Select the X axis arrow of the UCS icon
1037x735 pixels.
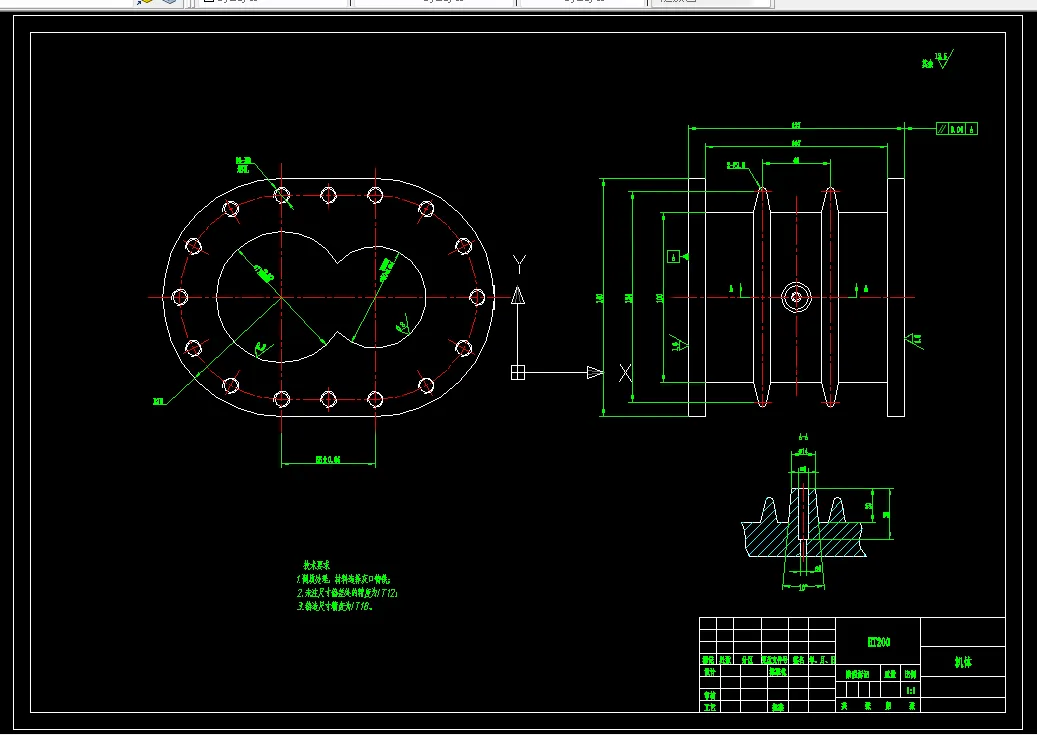tap(595, 372)
